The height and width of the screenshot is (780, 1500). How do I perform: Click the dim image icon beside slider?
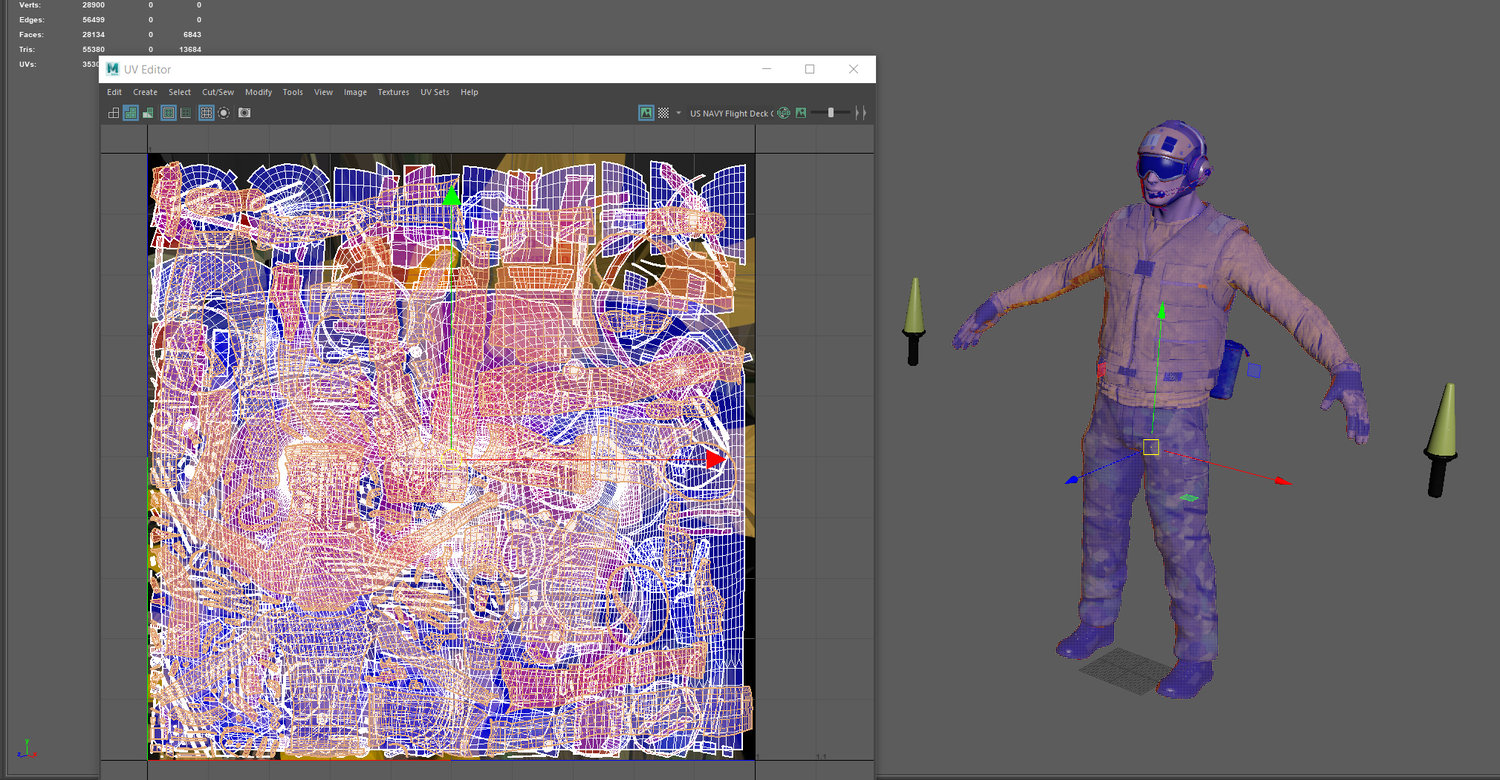(x=801, y=113)
